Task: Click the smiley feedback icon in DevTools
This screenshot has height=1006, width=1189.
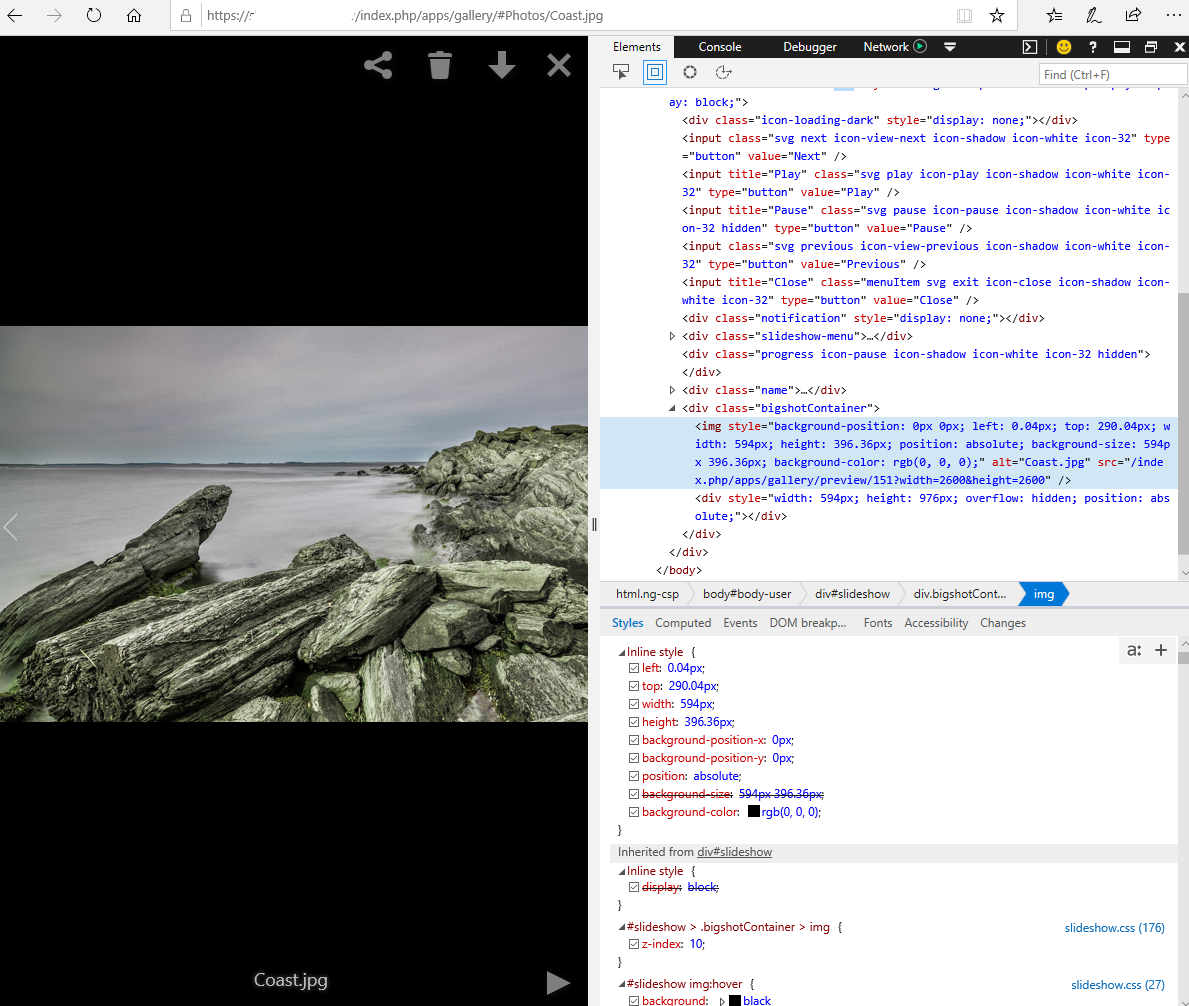Action: tap(1063, 46)
